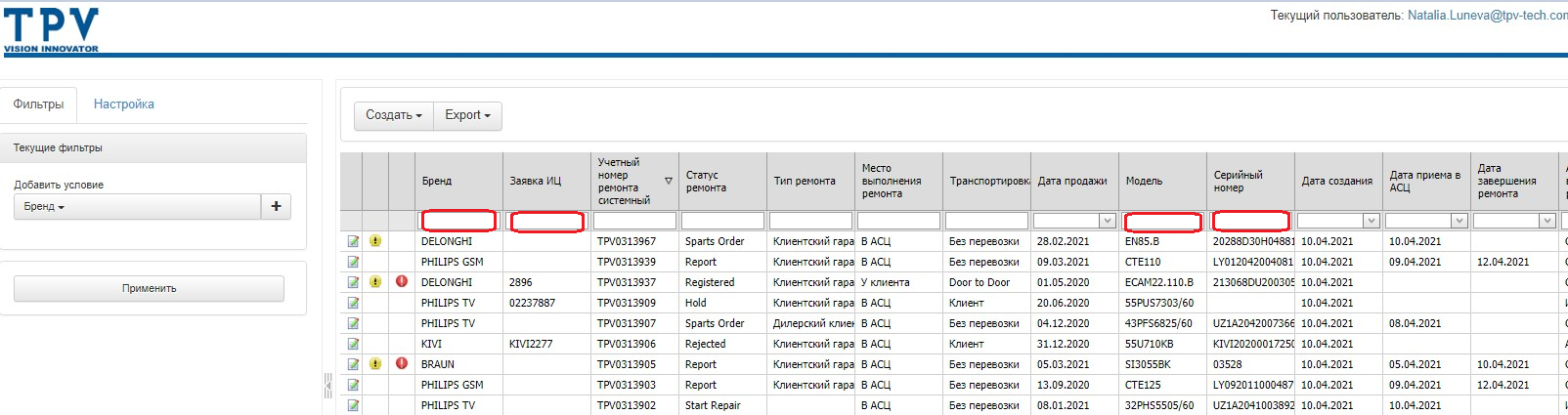
Task: Open edit icon for repair TPV0313909
Action: [x=353, y=303]
